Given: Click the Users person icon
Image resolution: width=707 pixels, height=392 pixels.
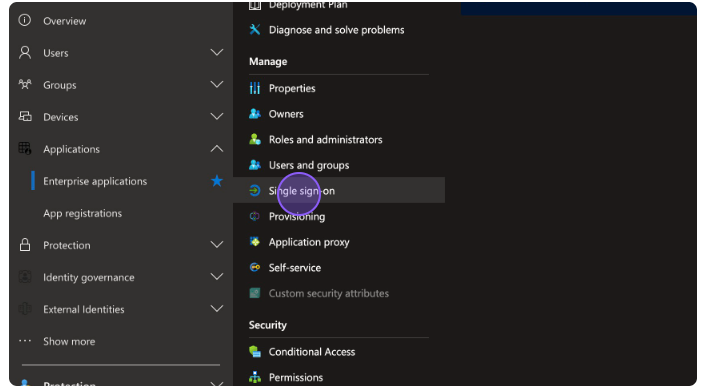Looking at the screenshot, I should tap(25, 52).
